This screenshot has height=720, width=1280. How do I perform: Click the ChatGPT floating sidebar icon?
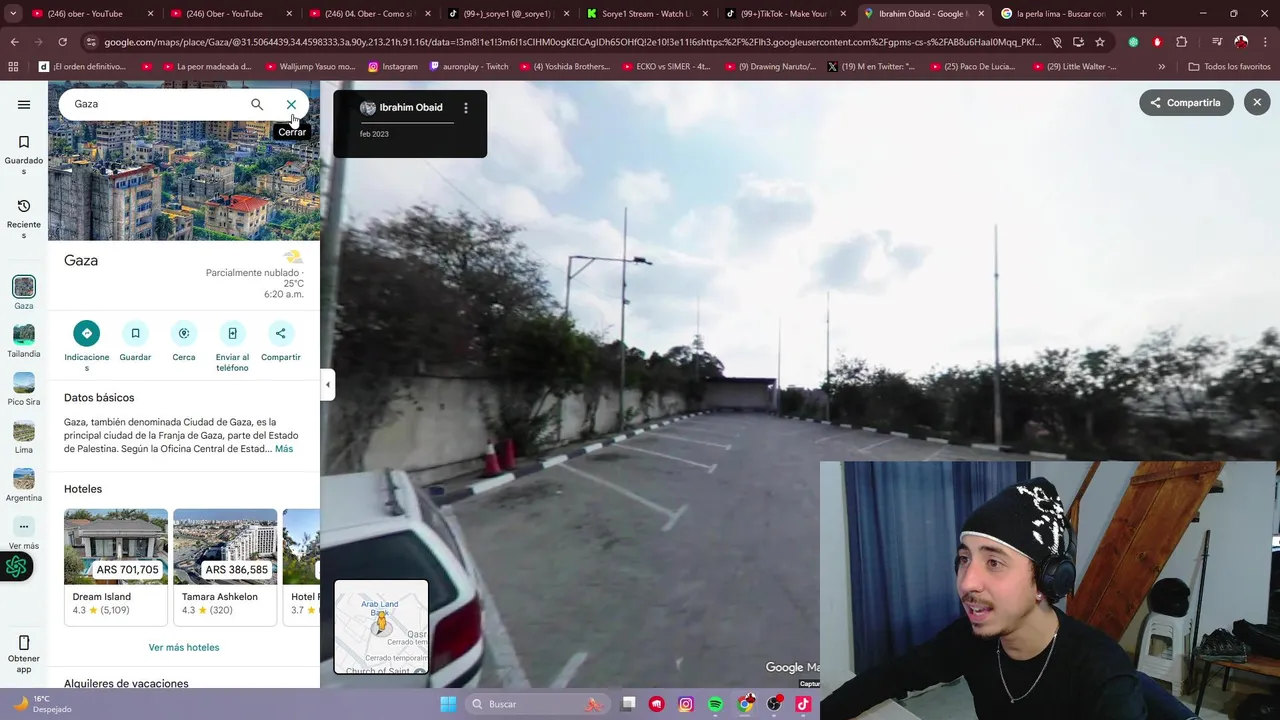16,567
